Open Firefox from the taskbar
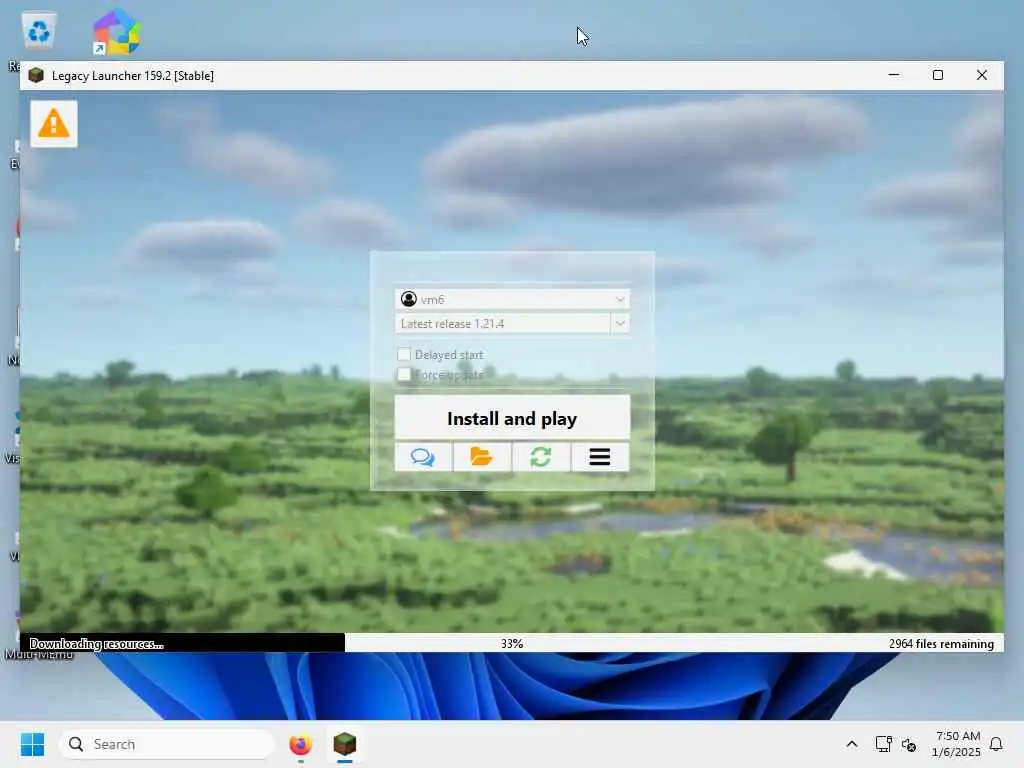This screenshot has height=768, width=1024. 300,744
